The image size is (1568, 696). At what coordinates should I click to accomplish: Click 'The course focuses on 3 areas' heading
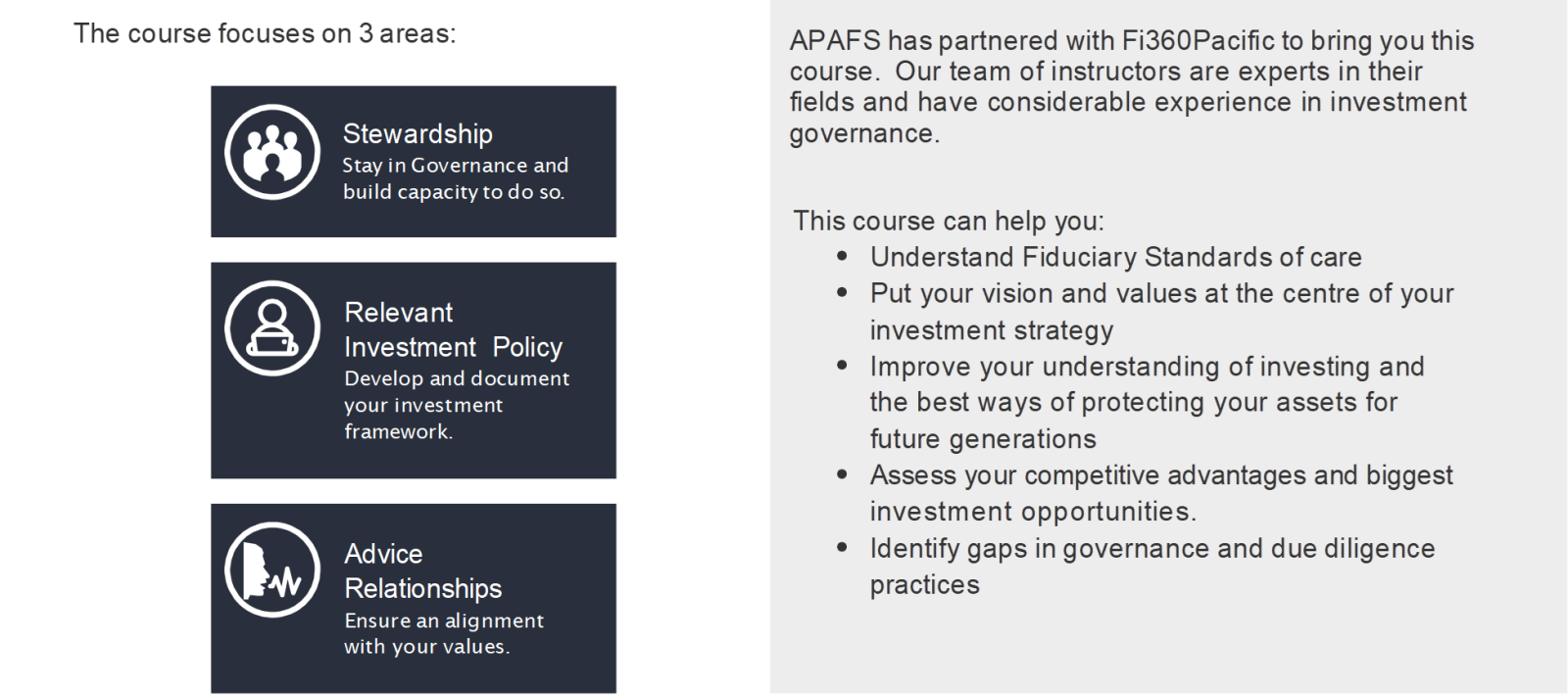265,33
